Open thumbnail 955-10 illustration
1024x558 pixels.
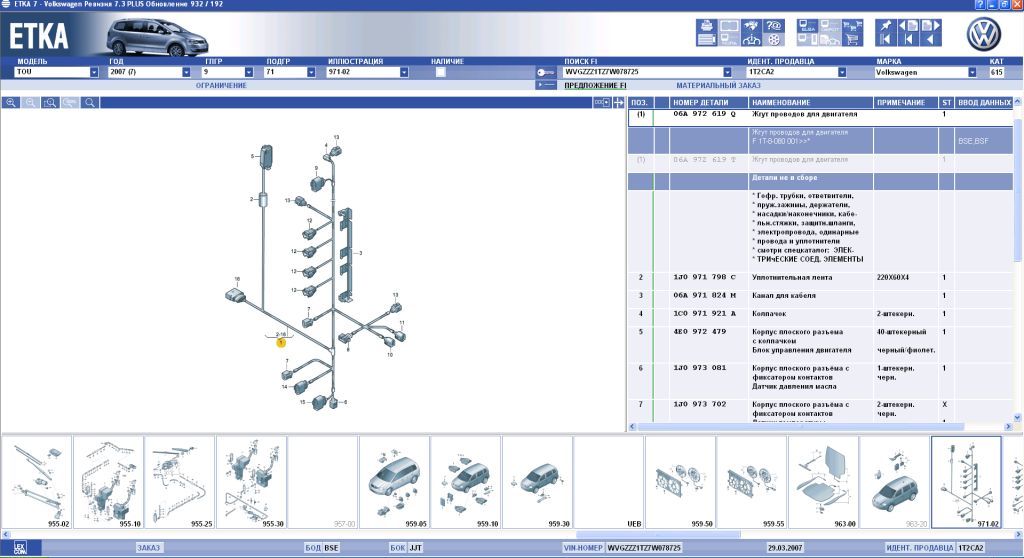tap(108, 482)
